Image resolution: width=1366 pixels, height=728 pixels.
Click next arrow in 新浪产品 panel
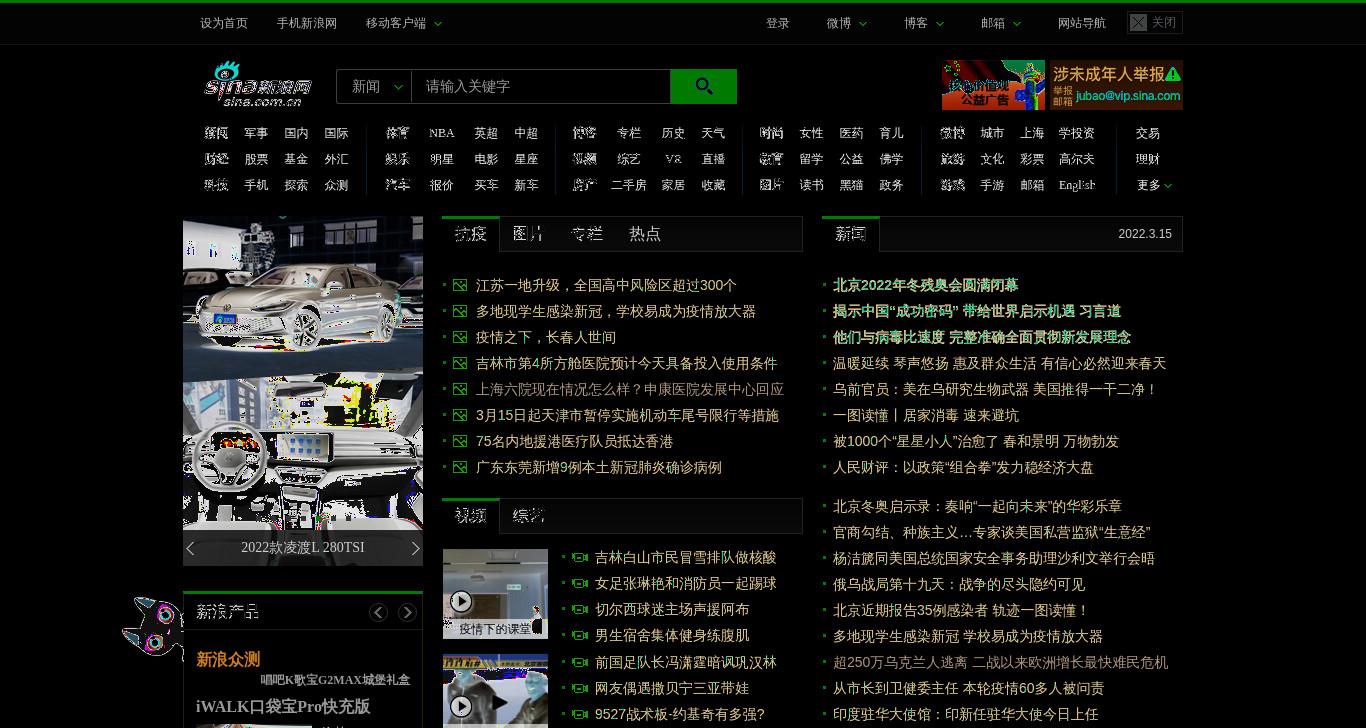[x=407, y=612]
